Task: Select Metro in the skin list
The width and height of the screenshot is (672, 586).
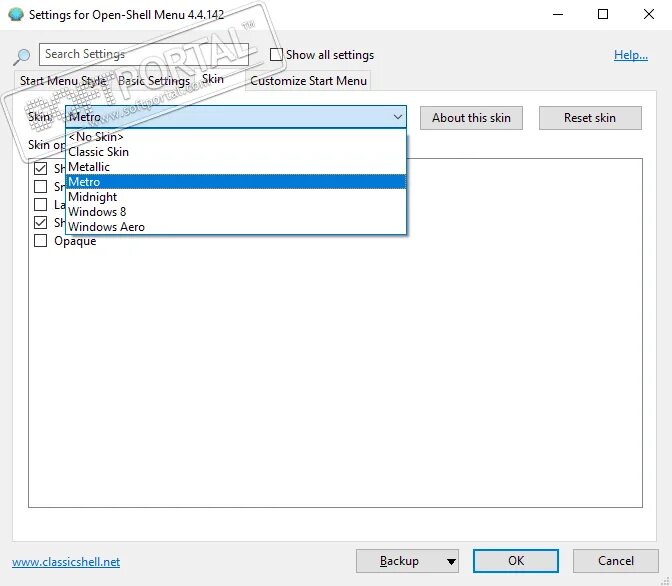Action: pyautogui.click(x=236, y=182)
